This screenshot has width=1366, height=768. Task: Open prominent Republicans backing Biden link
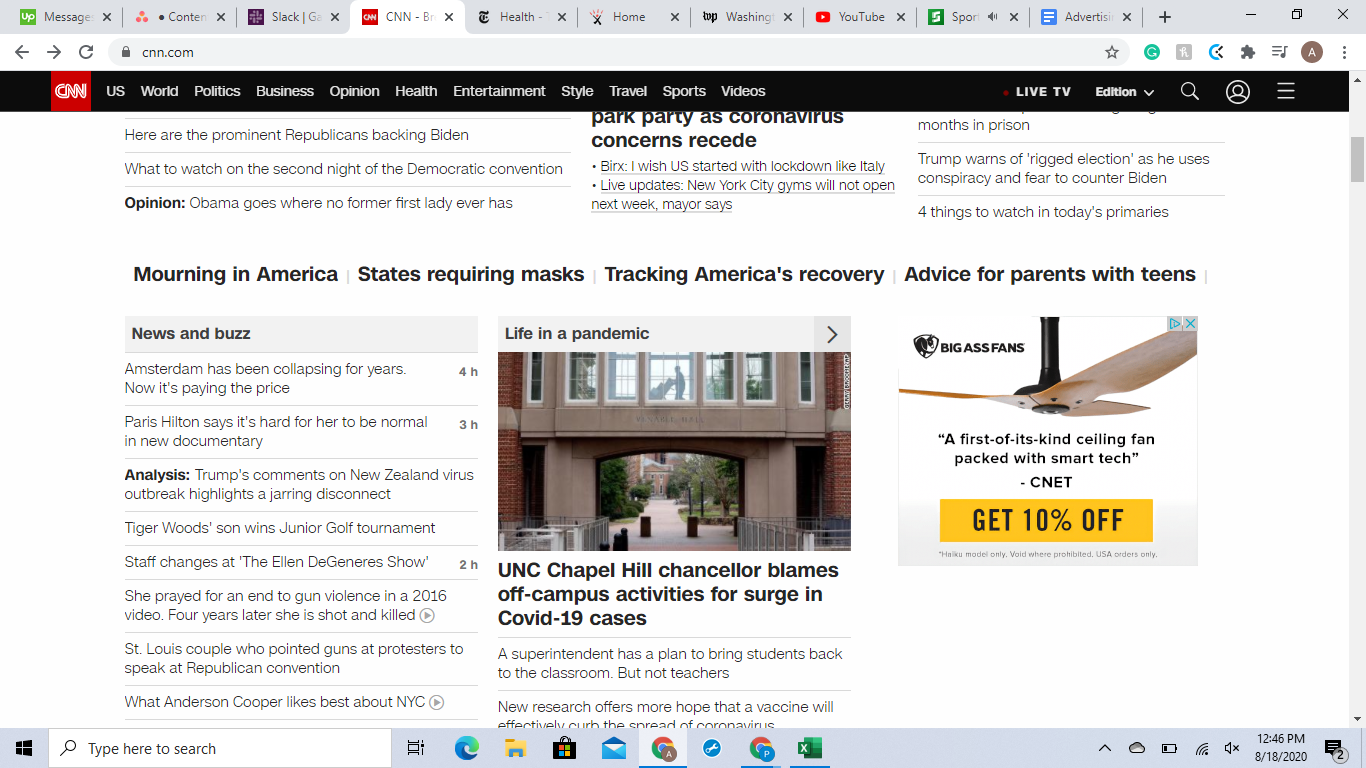(x=297, y=135)
